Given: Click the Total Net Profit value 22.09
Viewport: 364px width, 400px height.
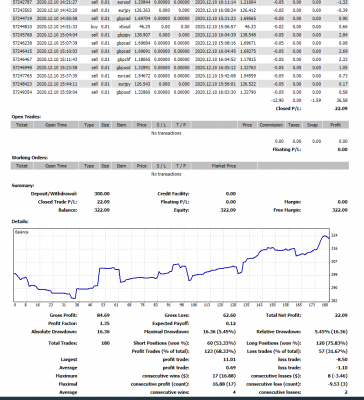Looking at the screenshot, I should coord(341,315).
